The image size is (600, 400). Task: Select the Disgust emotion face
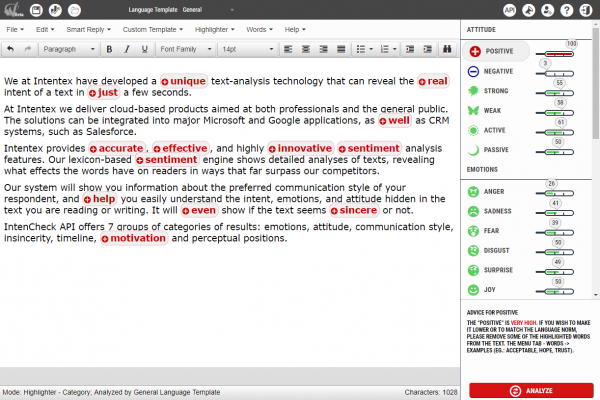point(473,250)
